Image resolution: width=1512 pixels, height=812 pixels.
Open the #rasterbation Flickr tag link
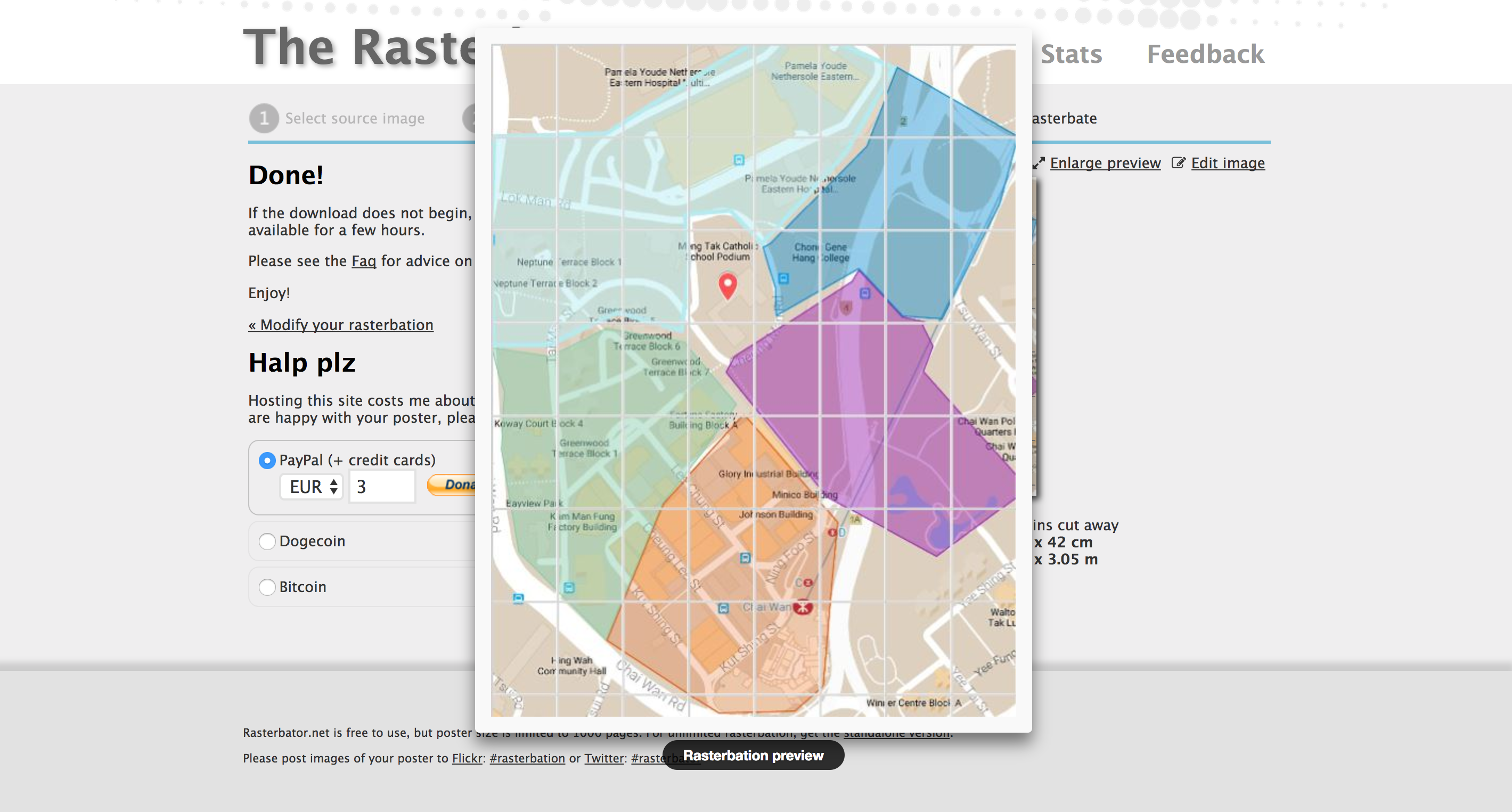click(527, 758)
